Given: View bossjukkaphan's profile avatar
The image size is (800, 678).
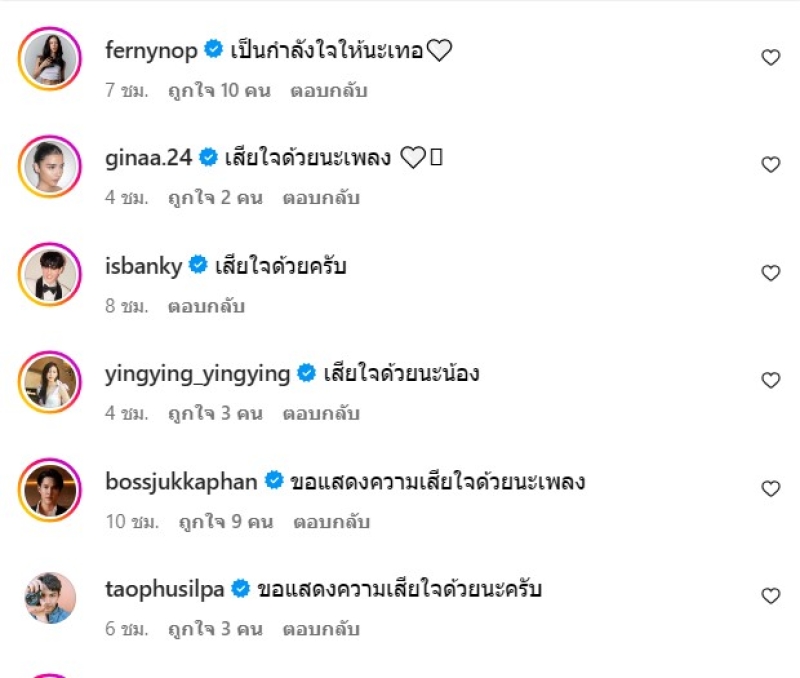Looking at the screenshot, I should (49, 489).
